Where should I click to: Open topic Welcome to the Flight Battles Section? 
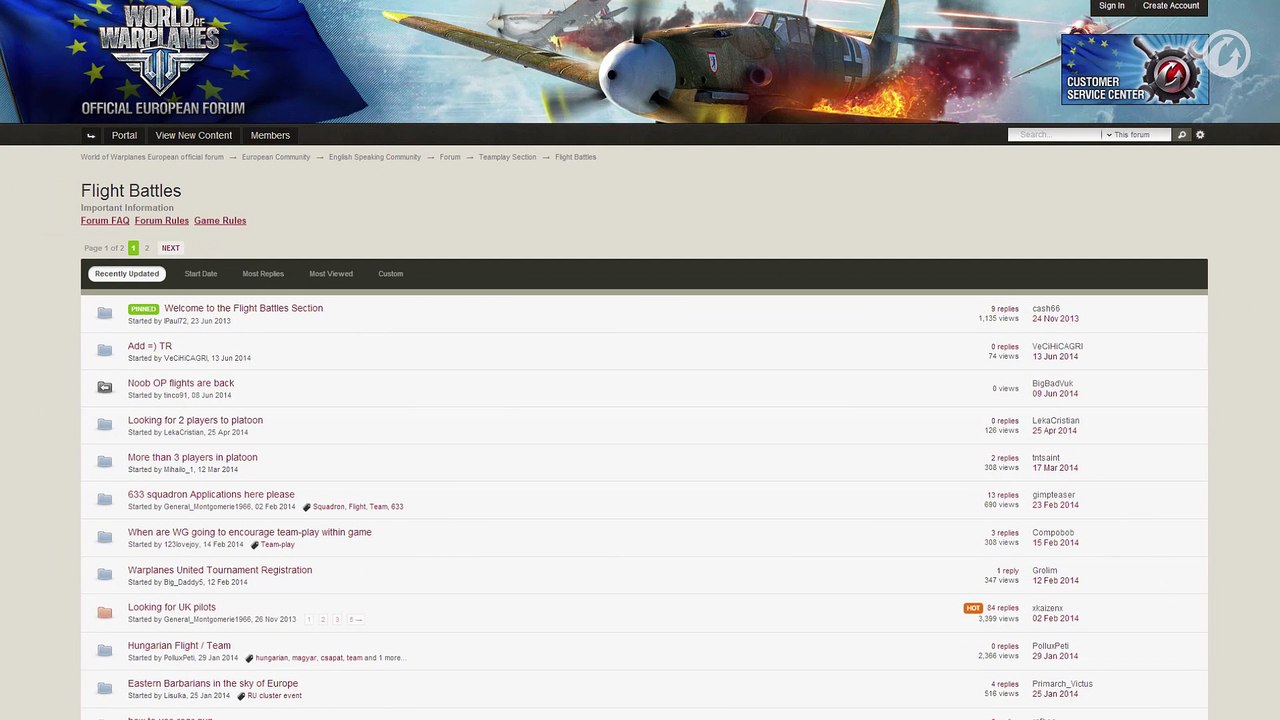point(244,308)
